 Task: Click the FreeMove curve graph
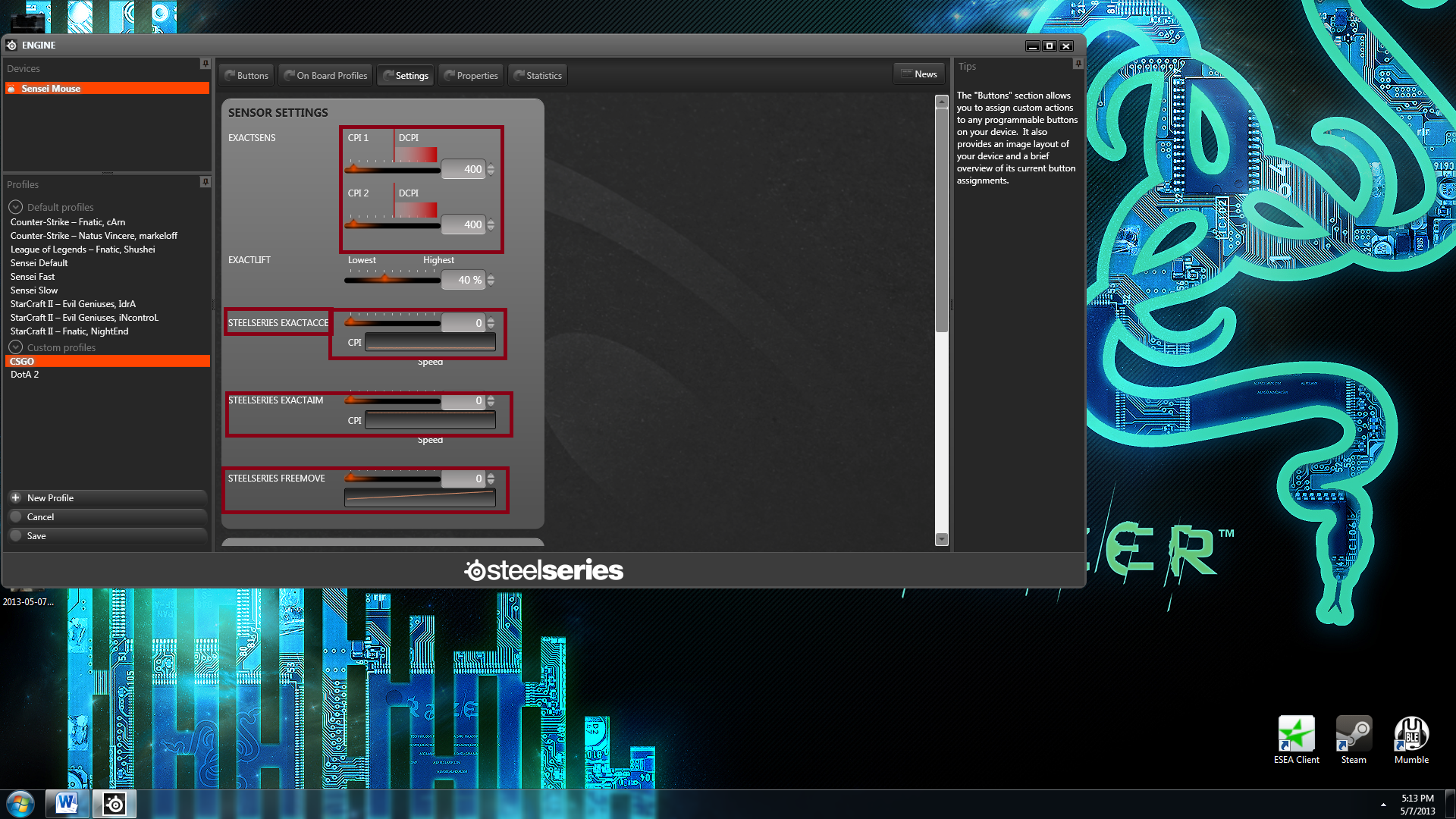coord(420,497)
